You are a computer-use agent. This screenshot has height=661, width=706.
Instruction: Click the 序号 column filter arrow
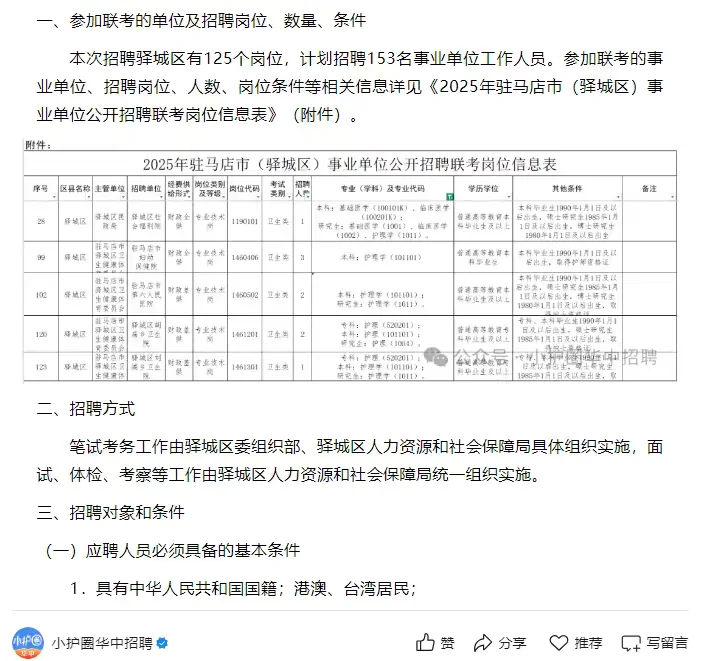click(54, 197)
